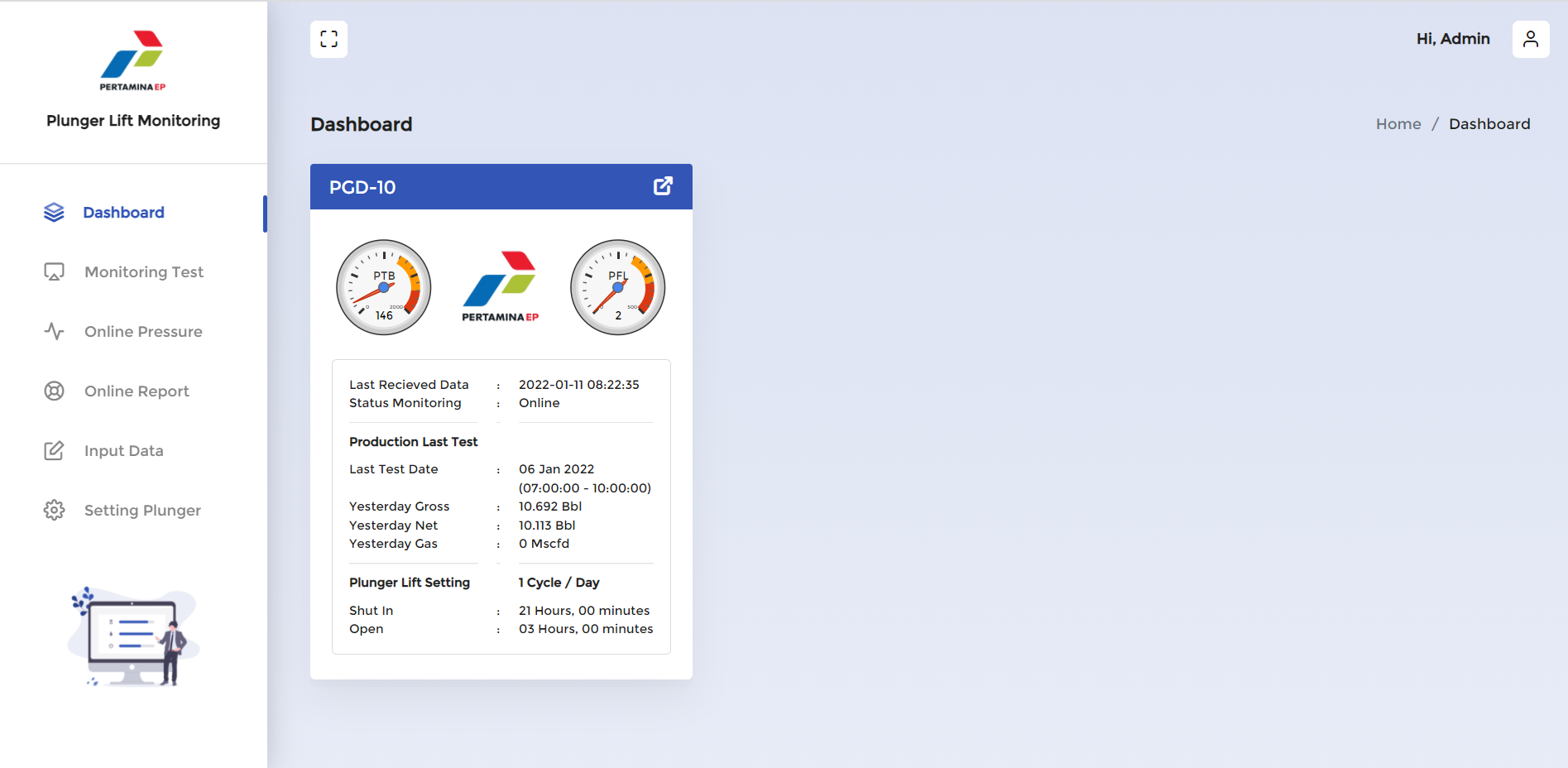Image resolution: width=1568 pixels, height=768 pixels.
Task: Click the Monitoring Test screen icon
Action: 54,272
